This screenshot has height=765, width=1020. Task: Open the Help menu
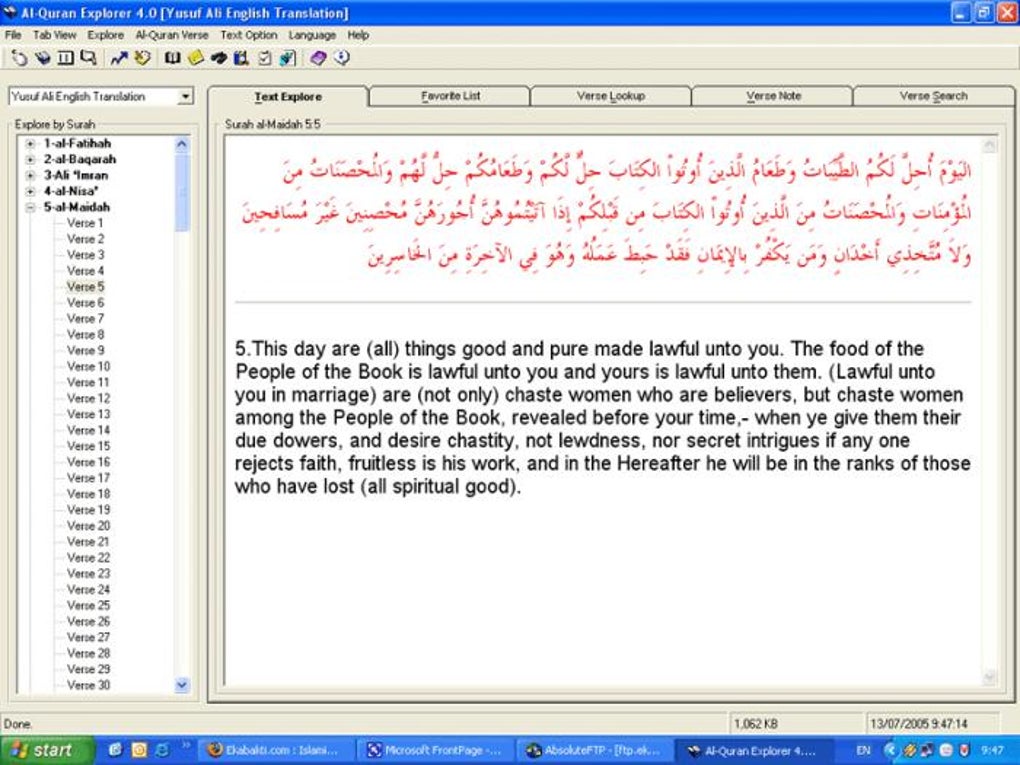358,35
